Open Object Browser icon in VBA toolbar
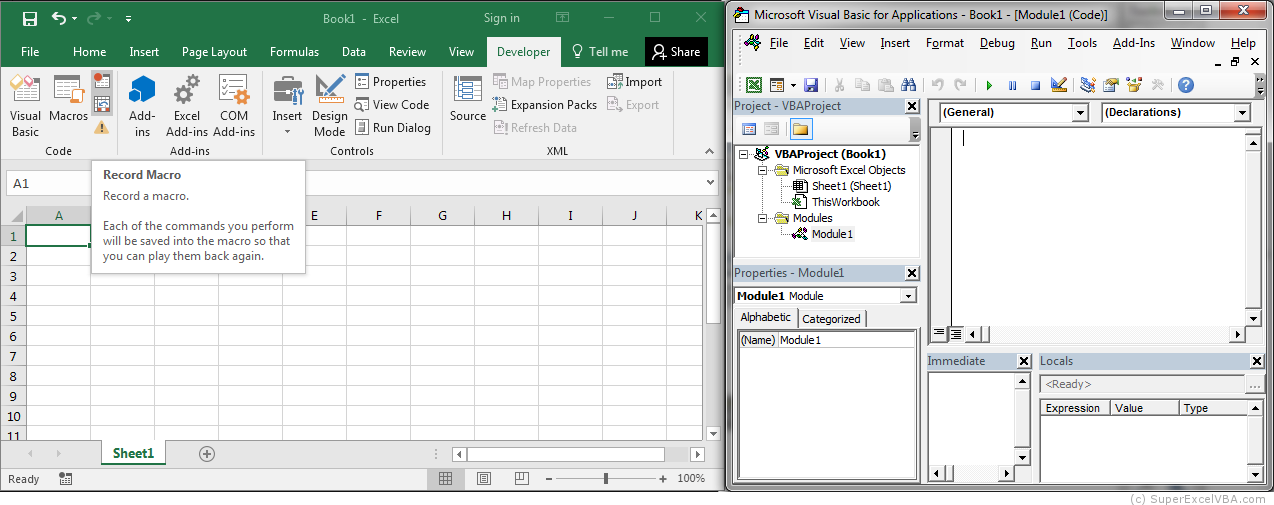1274x505 pixels. [x=1134, y=86]
